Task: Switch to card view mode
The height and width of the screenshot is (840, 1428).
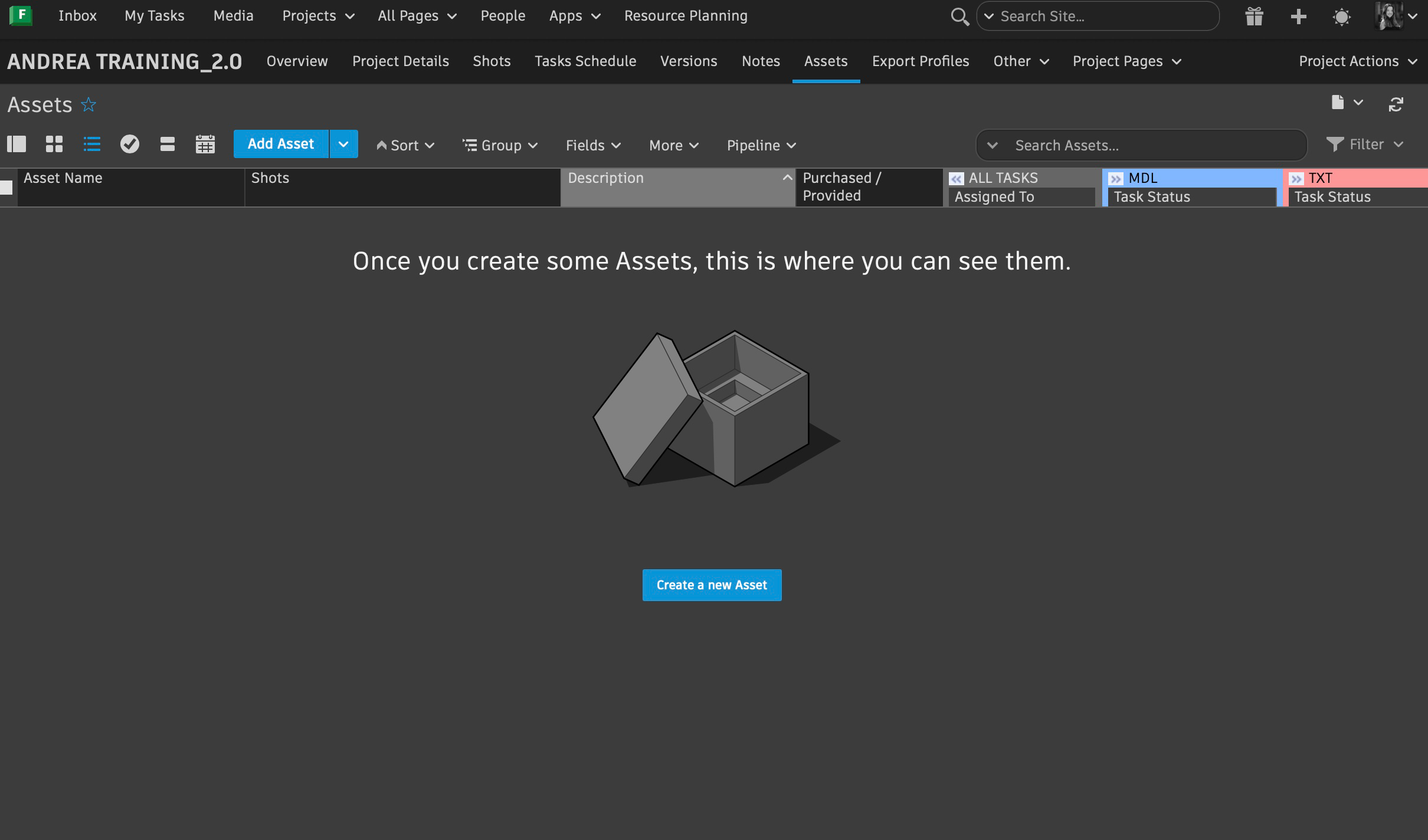Action: coord(168,145)
